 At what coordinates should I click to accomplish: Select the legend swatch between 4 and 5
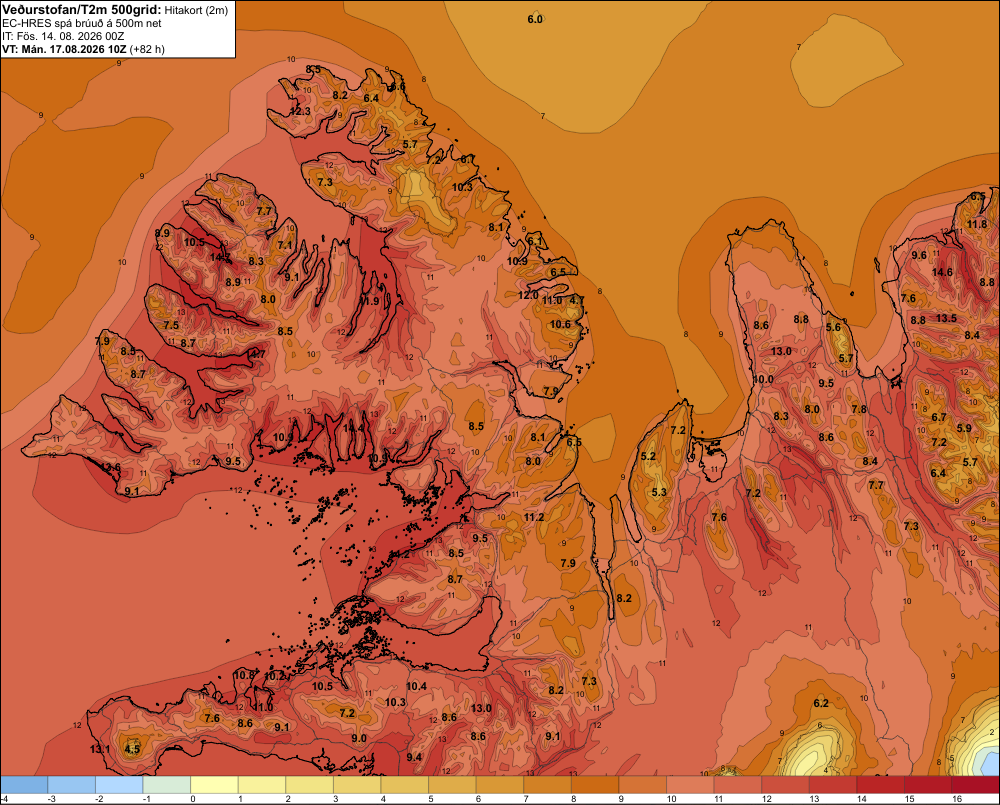click(x=405, y=785)
